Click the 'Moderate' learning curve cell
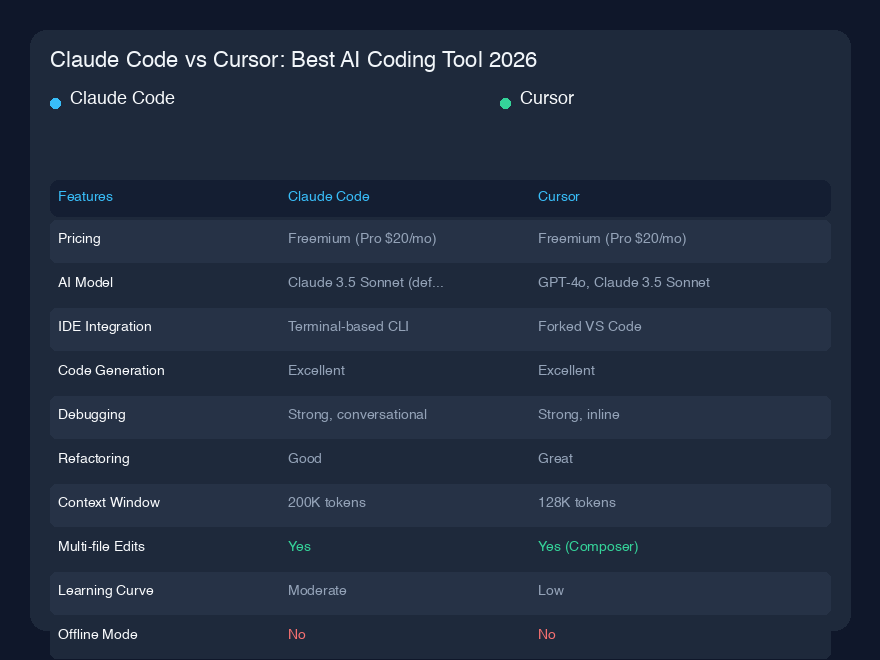Image resolution: width=880 pixels, height=660 pixels. coord(317,590)
